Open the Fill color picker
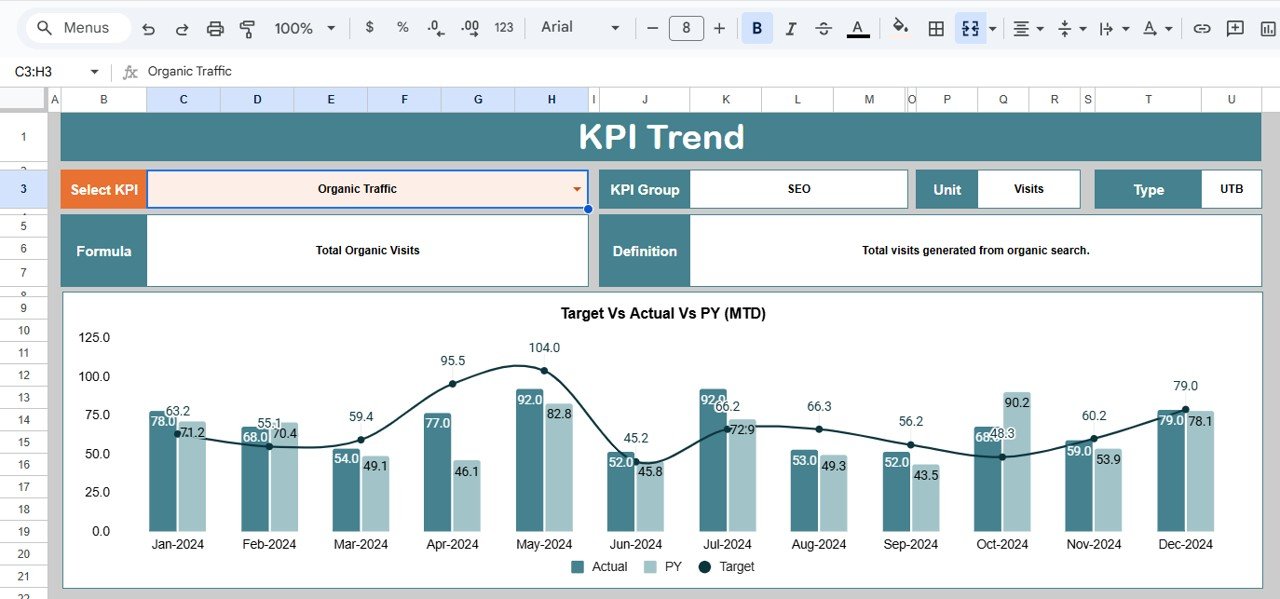Image resolution: width=1280 pixels, height=599 pixels. (900, 28)
